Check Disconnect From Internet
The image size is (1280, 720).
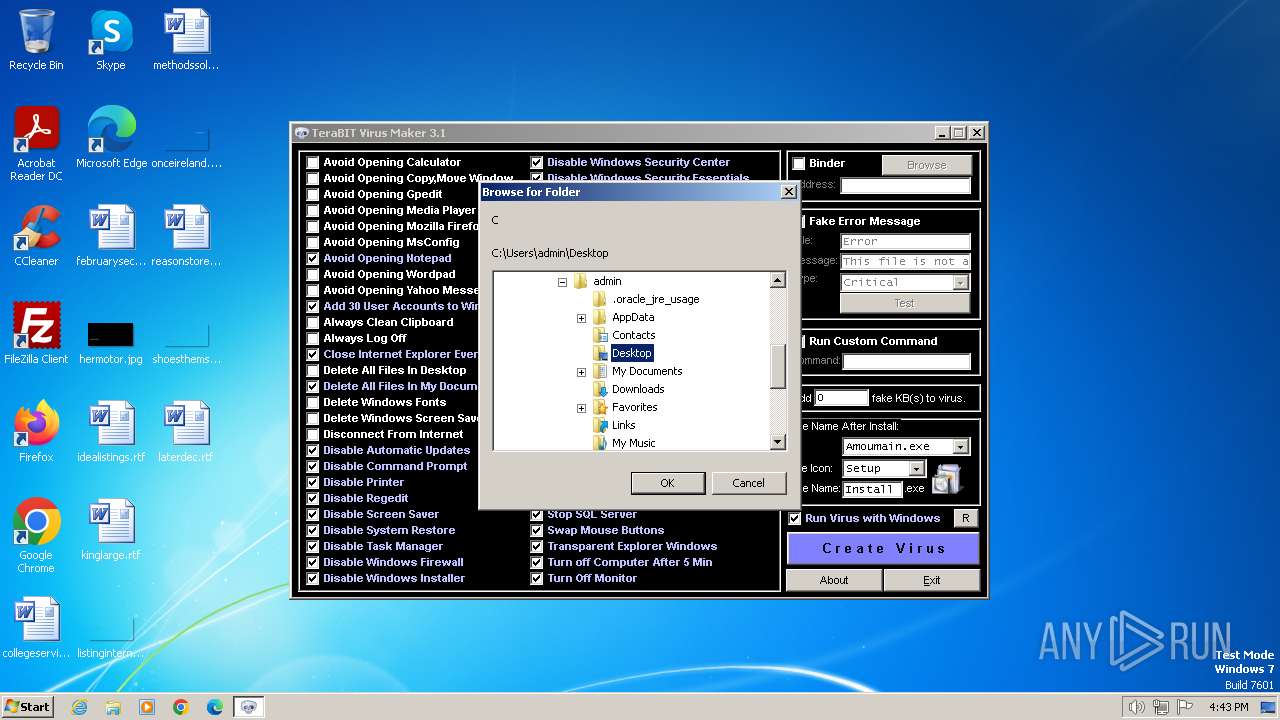(x=313, y=434)
